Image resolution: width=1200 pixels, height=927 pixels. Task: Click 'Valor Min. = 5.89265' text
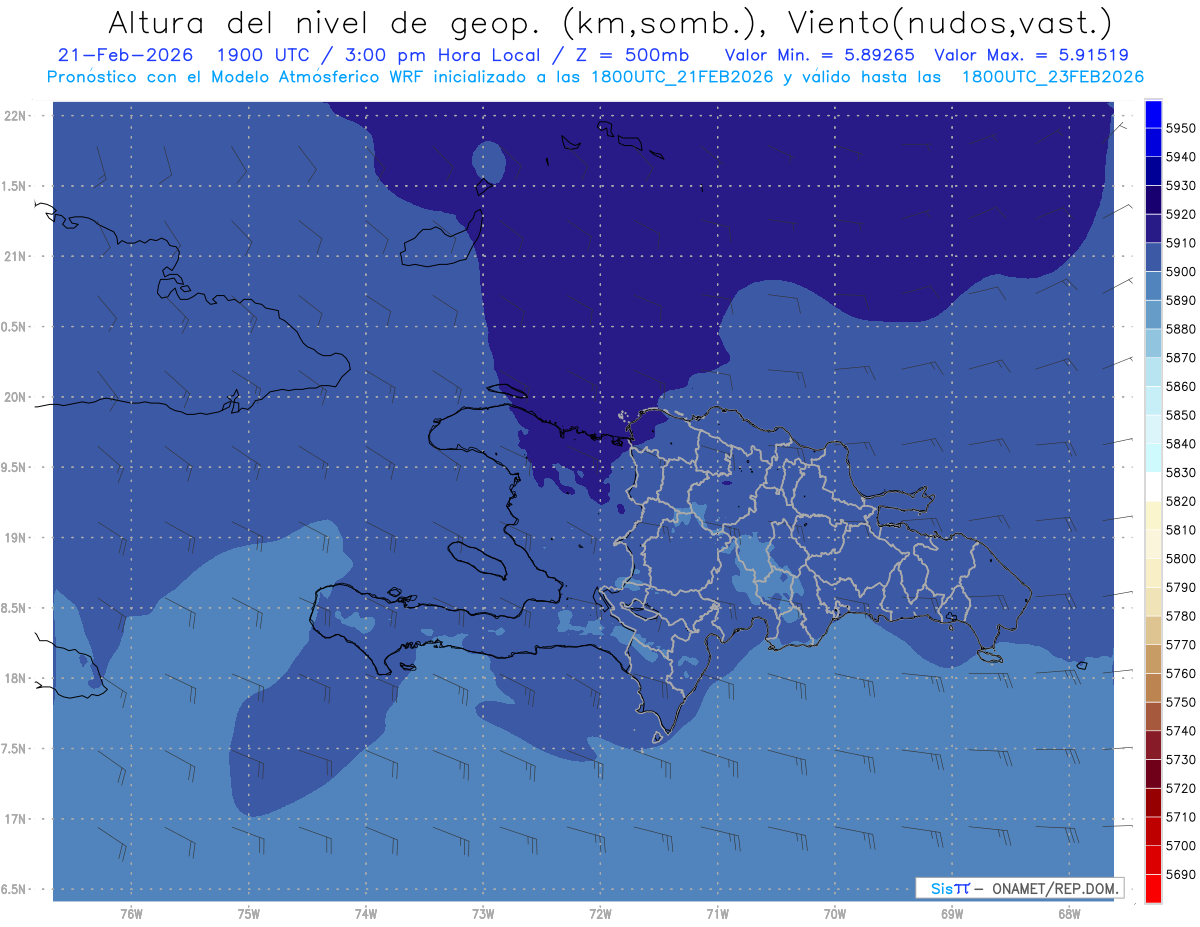pyautogui.click(x=819, y=56)
